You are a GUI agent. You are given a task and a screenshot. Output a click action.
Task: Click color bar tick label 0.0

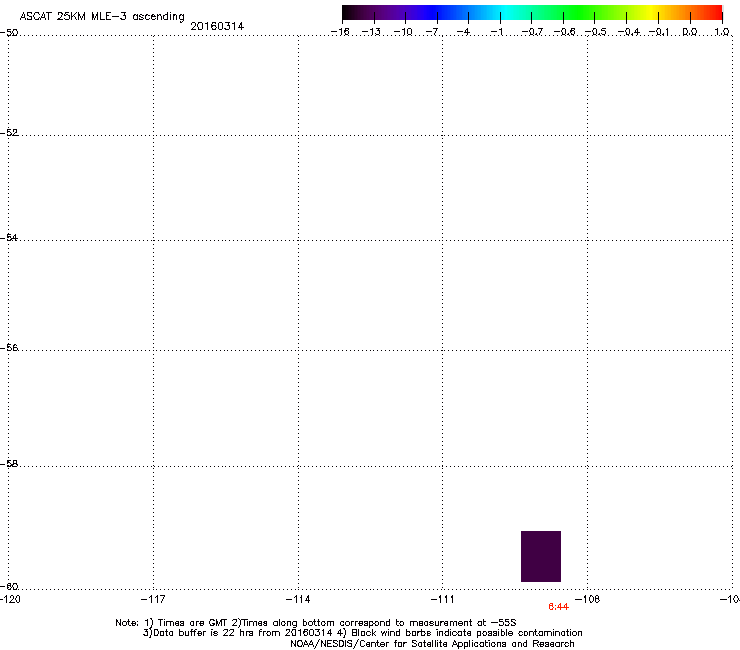690,32
